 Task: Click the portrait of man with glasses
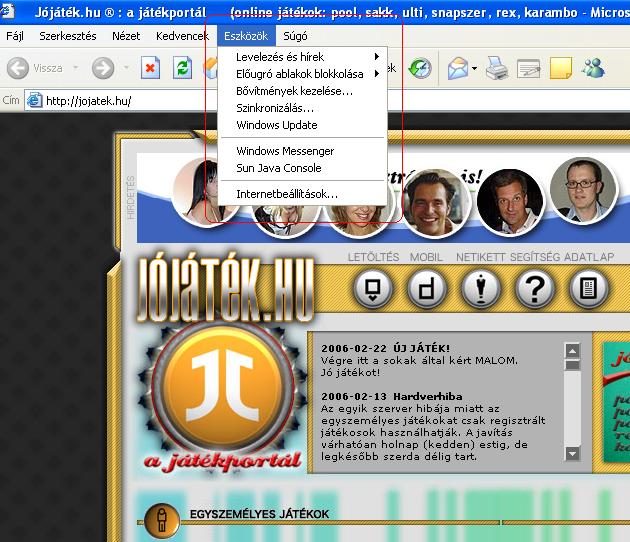(x=583, y=191)
